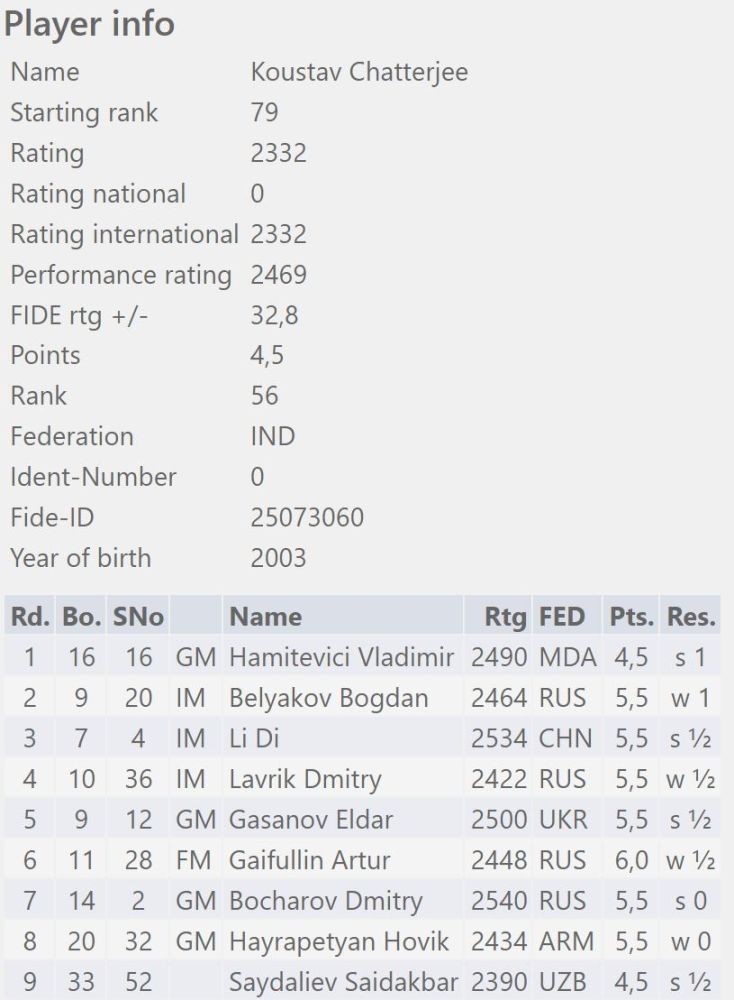
Task: Select Lavrik Dmitry in round 4
Action: (305, 779)
